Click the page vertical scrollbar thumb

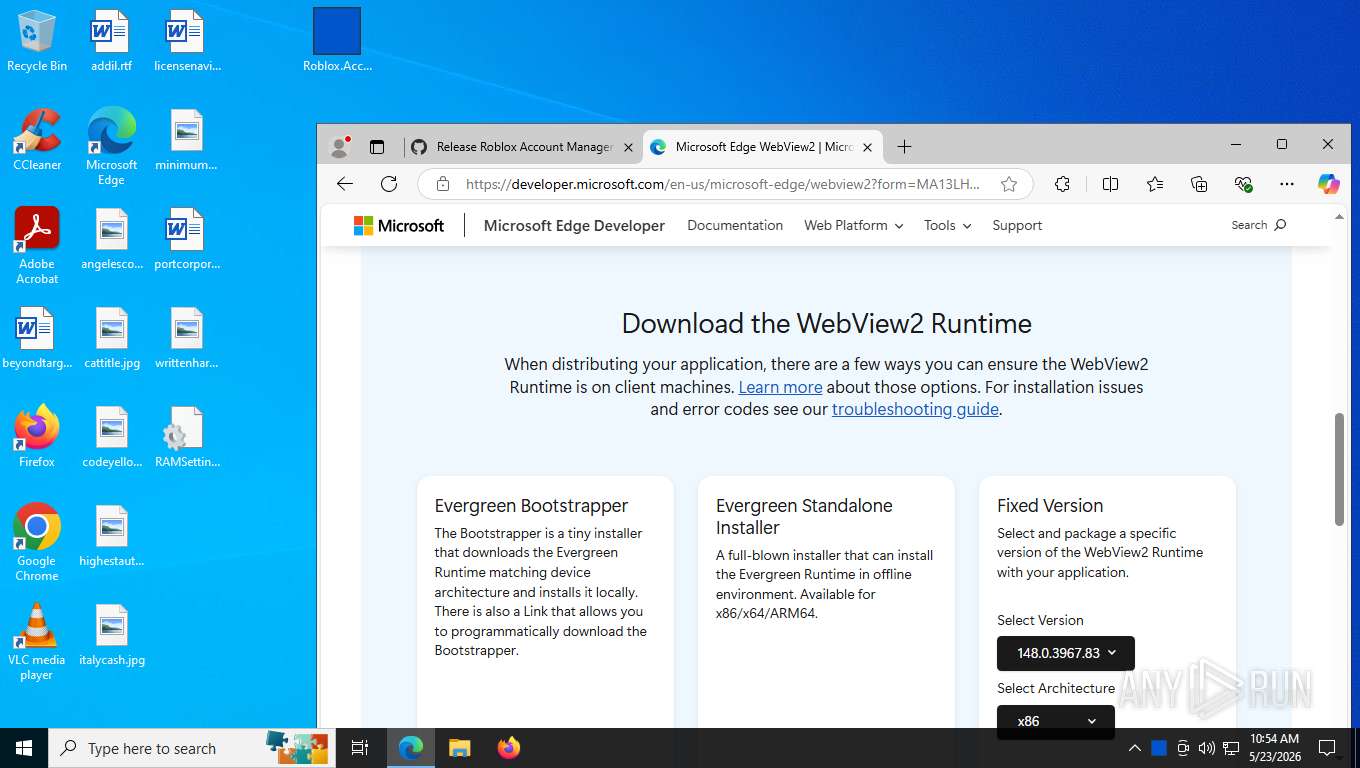point(1339,468)
